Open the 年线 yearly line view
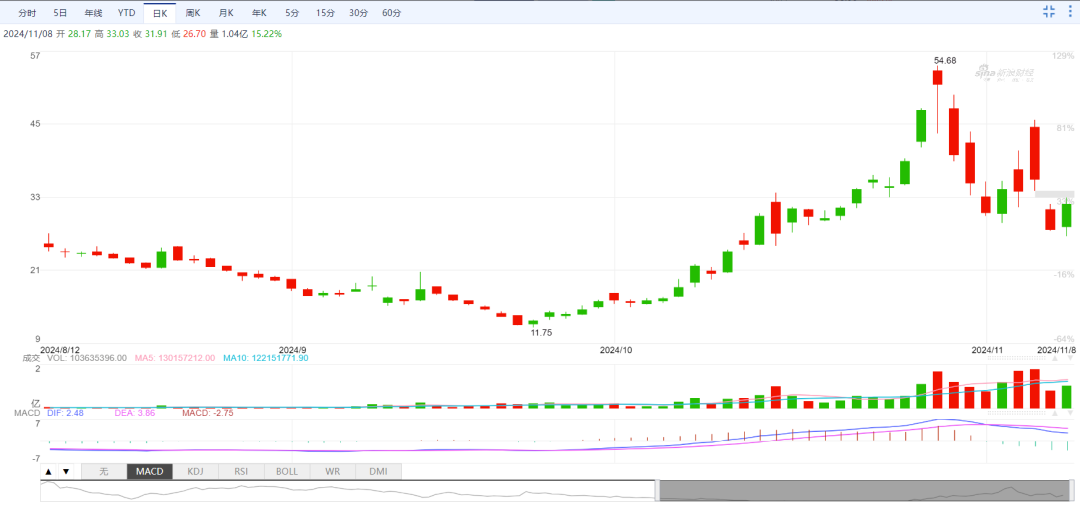This screenshot has width=1080, height=521. (x=93, y=13)
